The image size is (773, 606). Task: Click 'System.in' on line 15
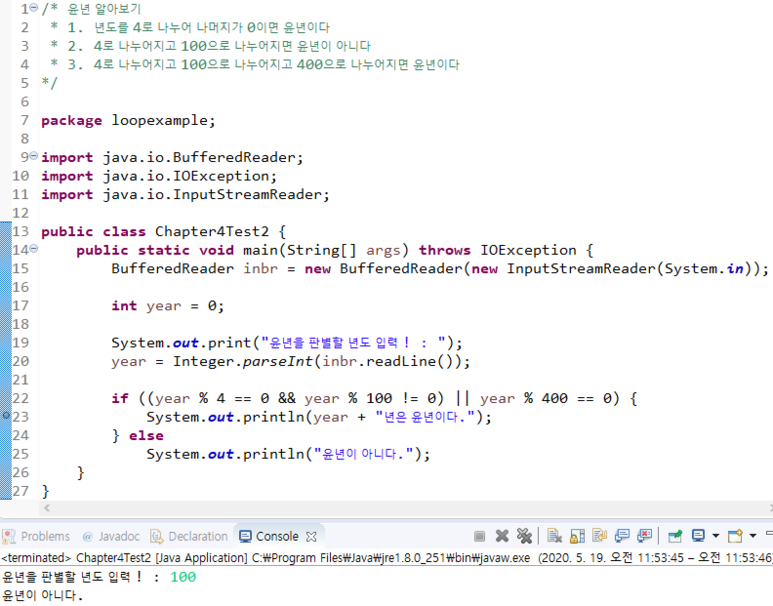[703, 269]
